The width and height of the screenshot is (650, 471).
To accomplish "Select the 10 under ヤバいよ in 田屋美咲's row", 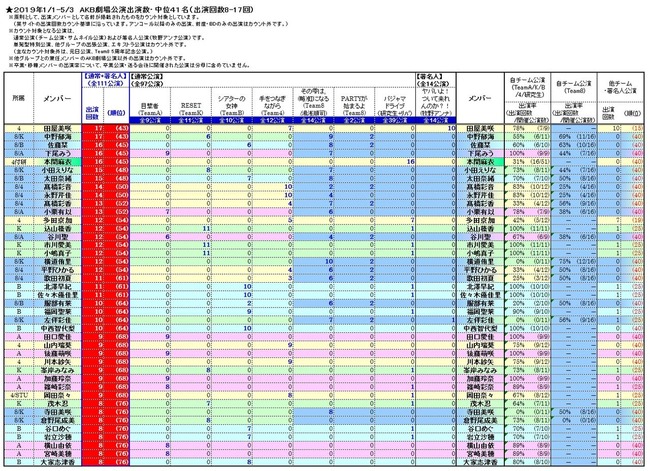I will 435,129.
